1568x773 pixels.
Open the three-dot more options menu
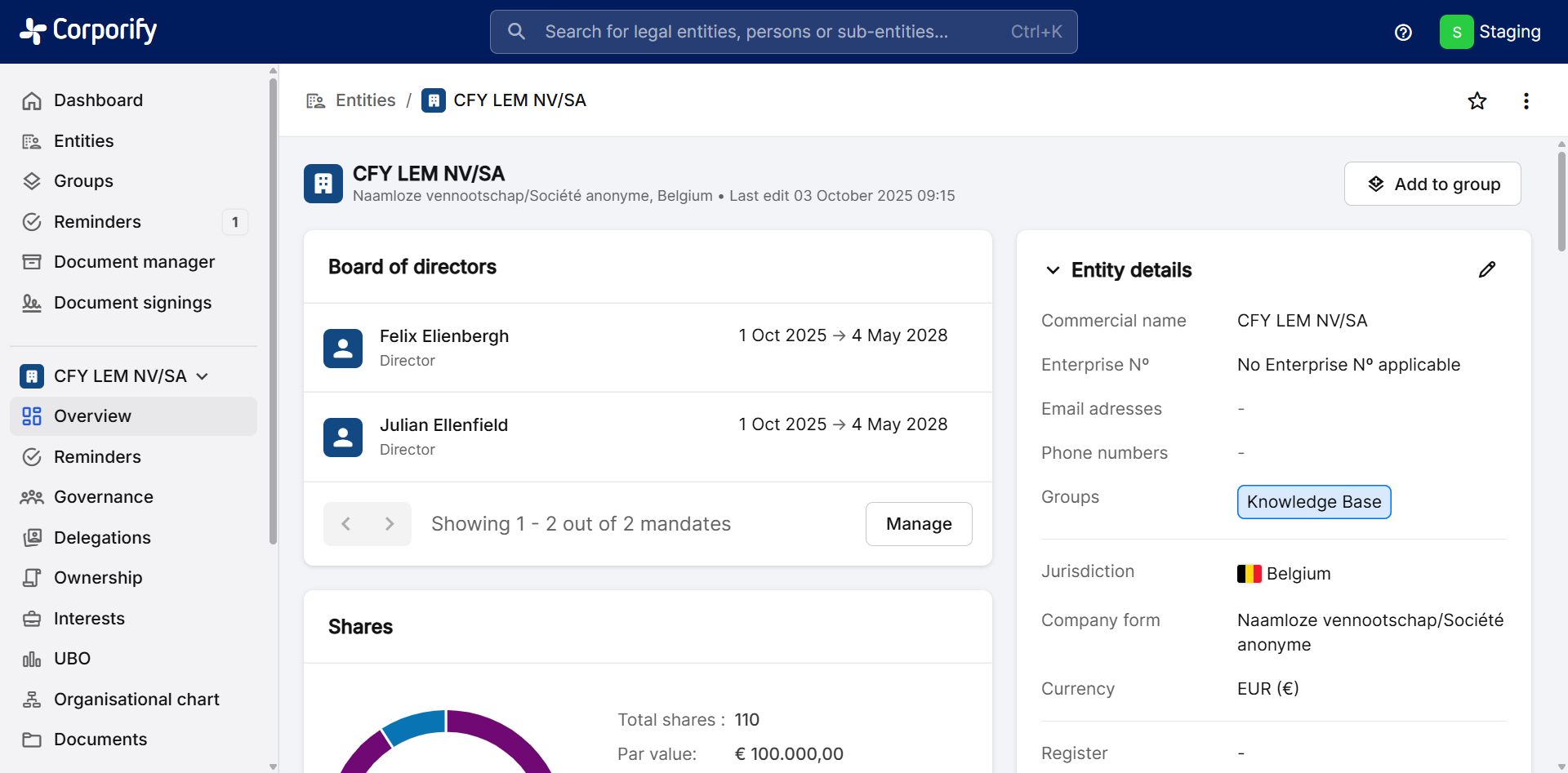click(1526, 101)
